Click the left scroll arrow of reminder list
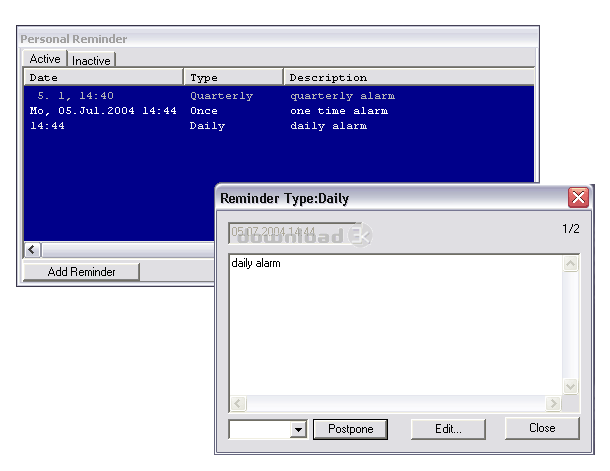This screenshot has height=471, width=610. (x=32, y=250)
